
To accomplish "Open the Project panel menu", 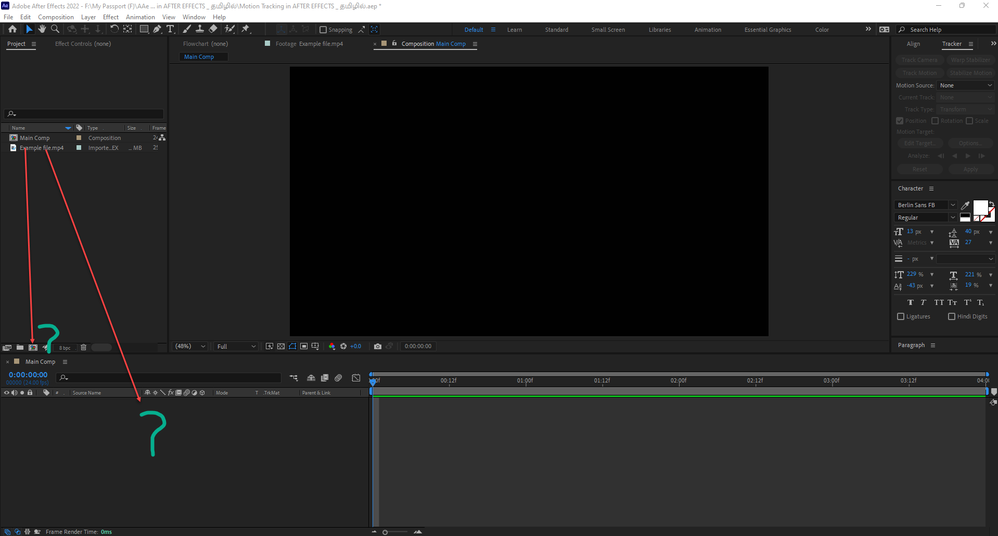I will (x=34, y=44).
